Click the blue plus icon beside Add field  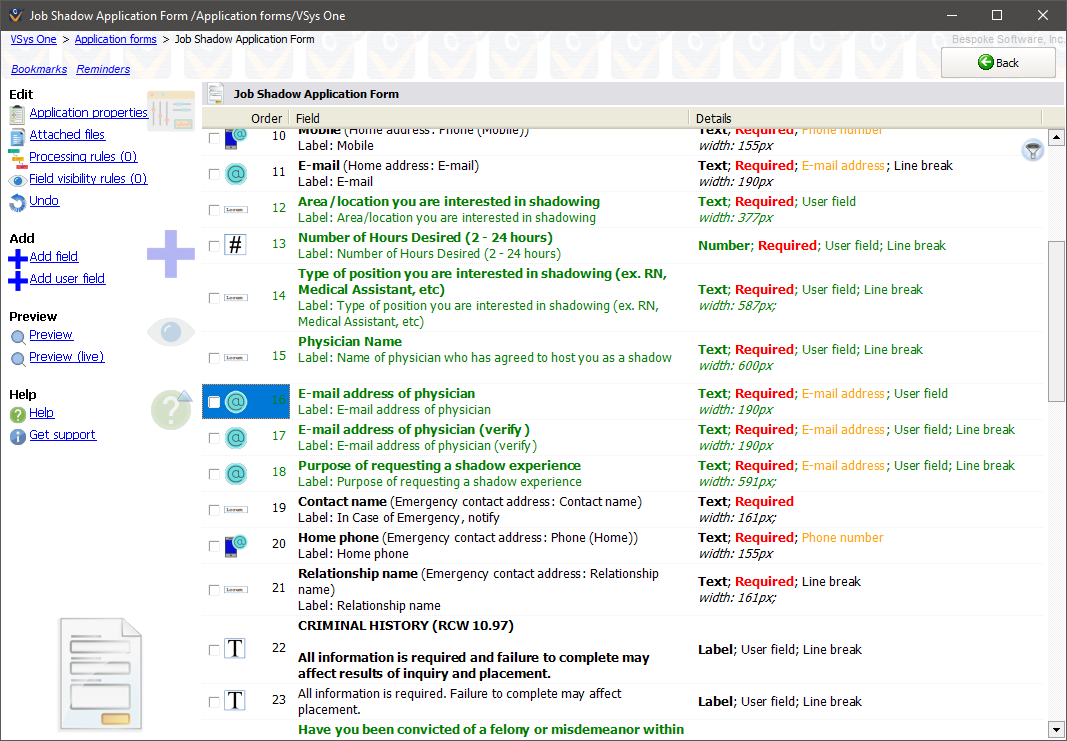point(18,258)
